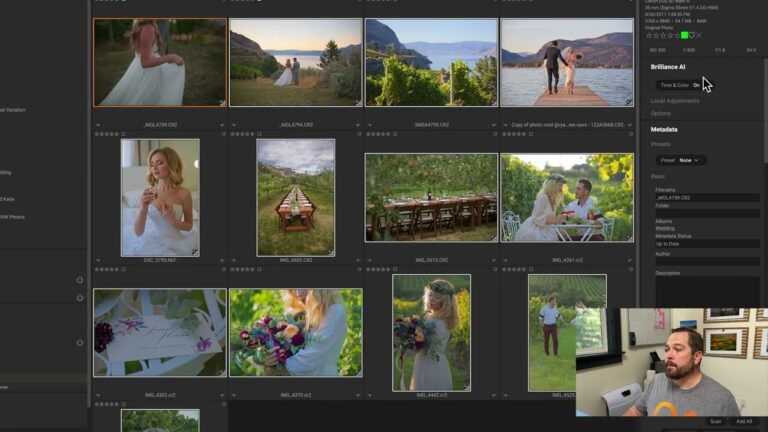
Task: Set star rating on IMG_4302.cr2 cell
Action: tap(107, 269)
